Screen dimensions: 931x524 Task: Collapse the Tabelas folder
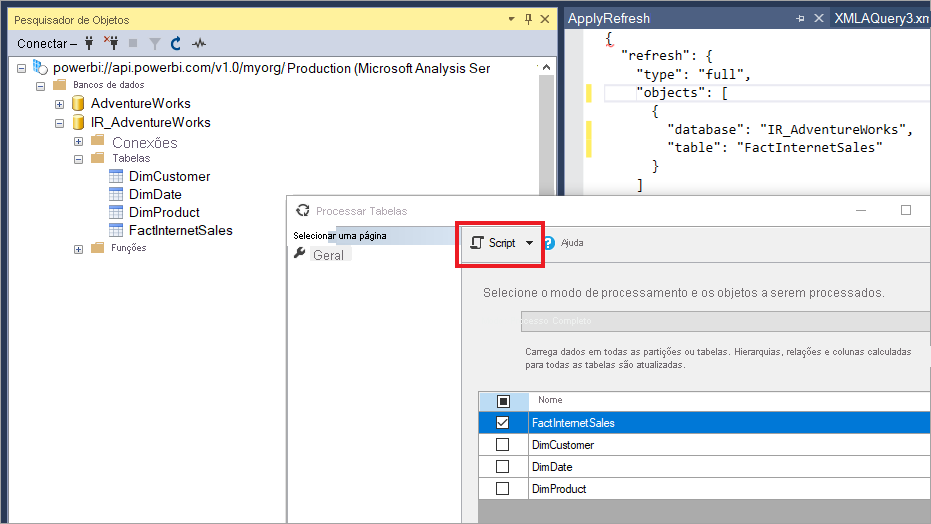[x=78, y=159]
